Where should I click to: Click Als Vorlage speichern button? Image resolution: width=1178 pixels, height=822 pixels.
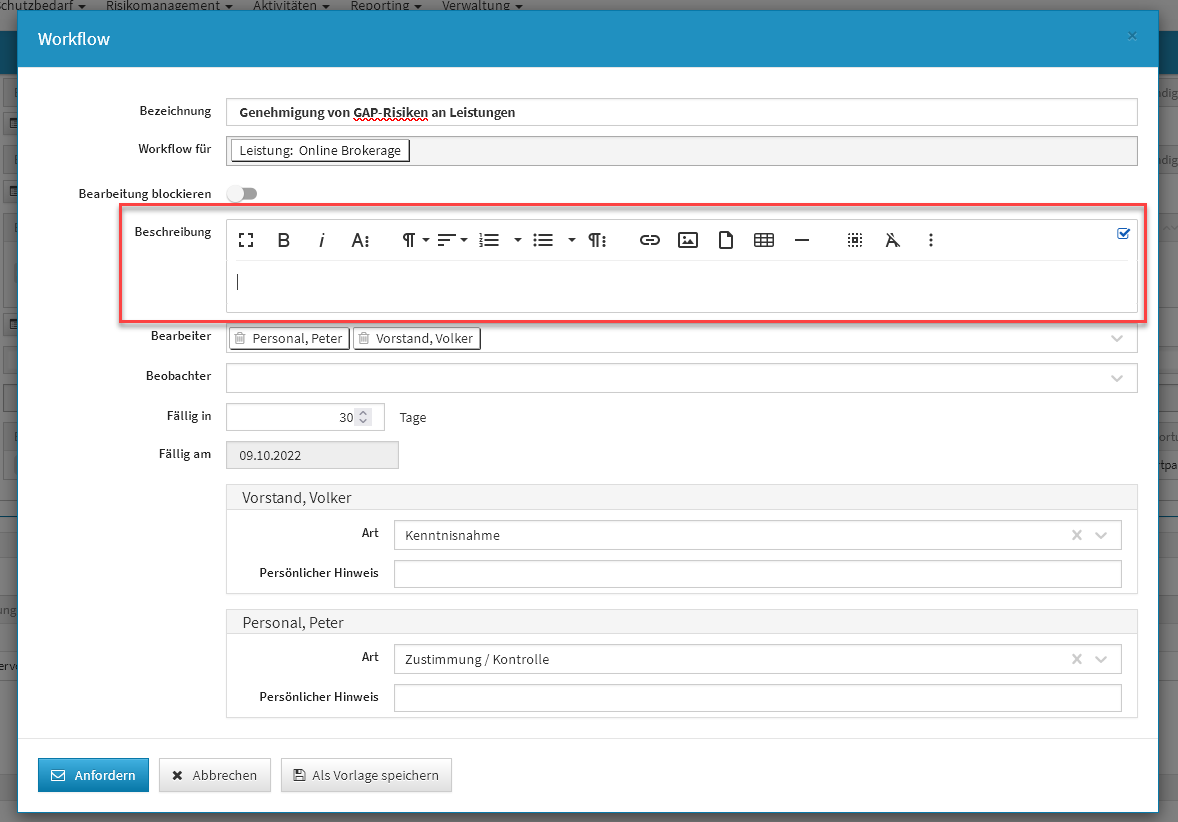[x=366, y=775]
